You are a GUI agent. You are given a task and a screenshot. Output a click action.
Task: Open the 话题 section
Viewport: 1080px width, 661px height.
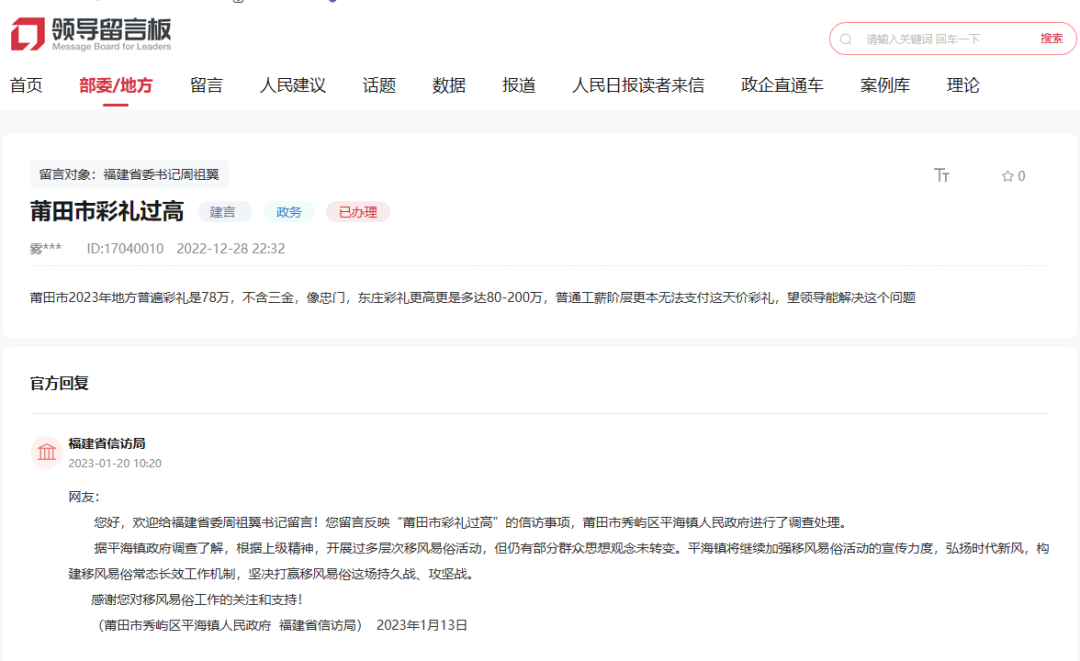[x=377, y=85]
